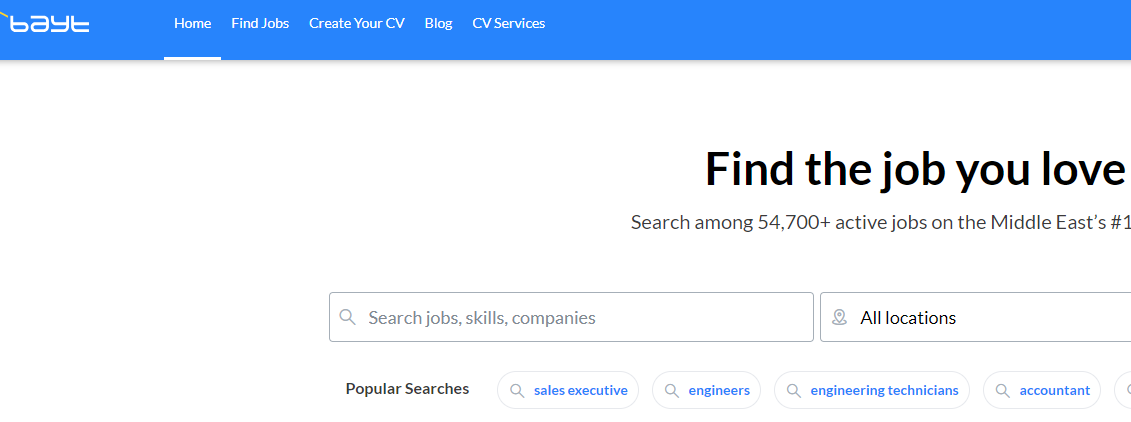Click the magnifier icon beside engineers
1131x422 pixels.
pyautogui.click(x=672, y=391)
